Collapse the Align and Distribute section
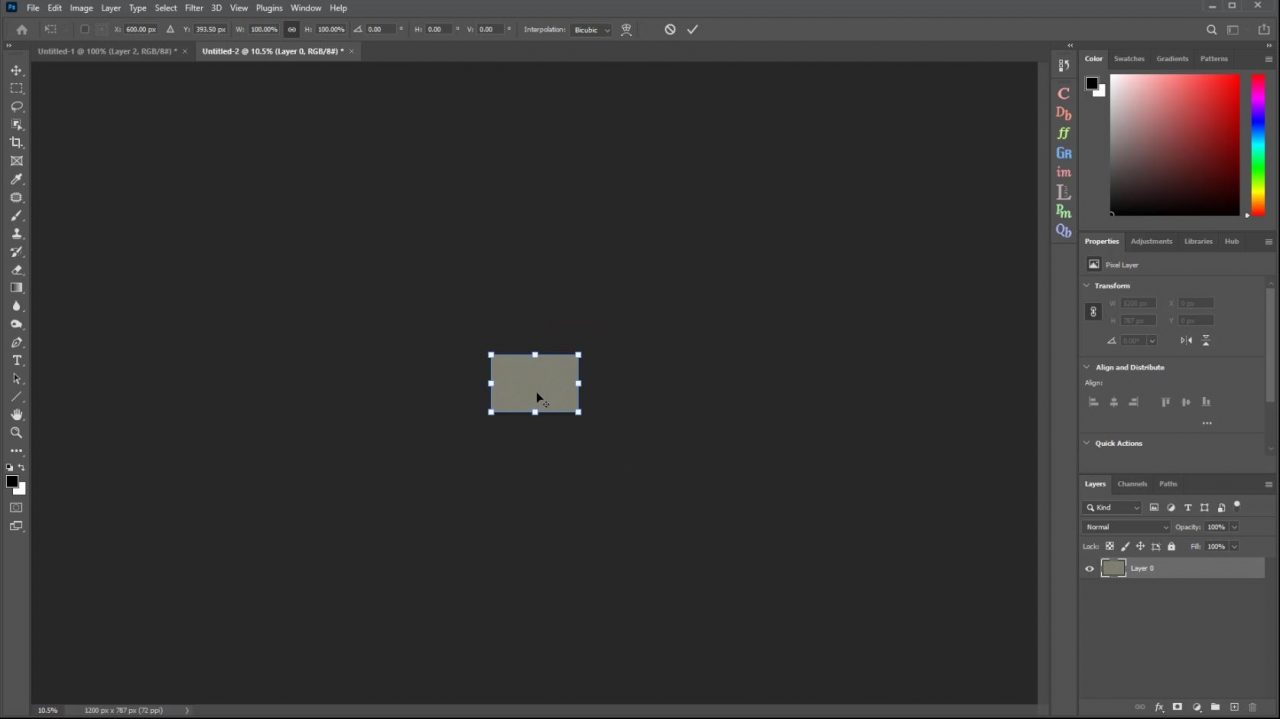1280x719 pixels. [x=1087, y=367]
